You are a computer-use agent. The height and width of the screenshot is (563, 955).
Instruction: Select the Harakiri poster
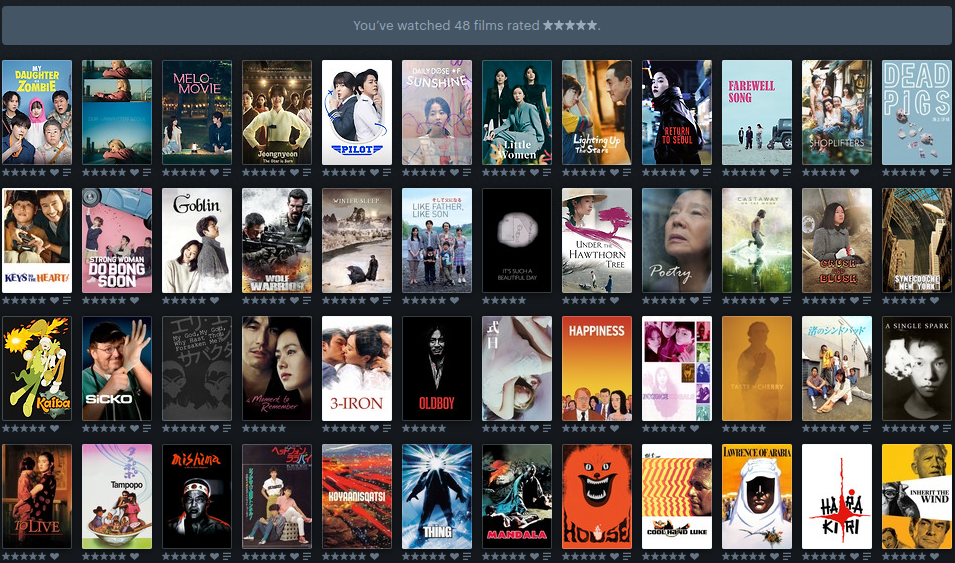(x=837, y=496)
